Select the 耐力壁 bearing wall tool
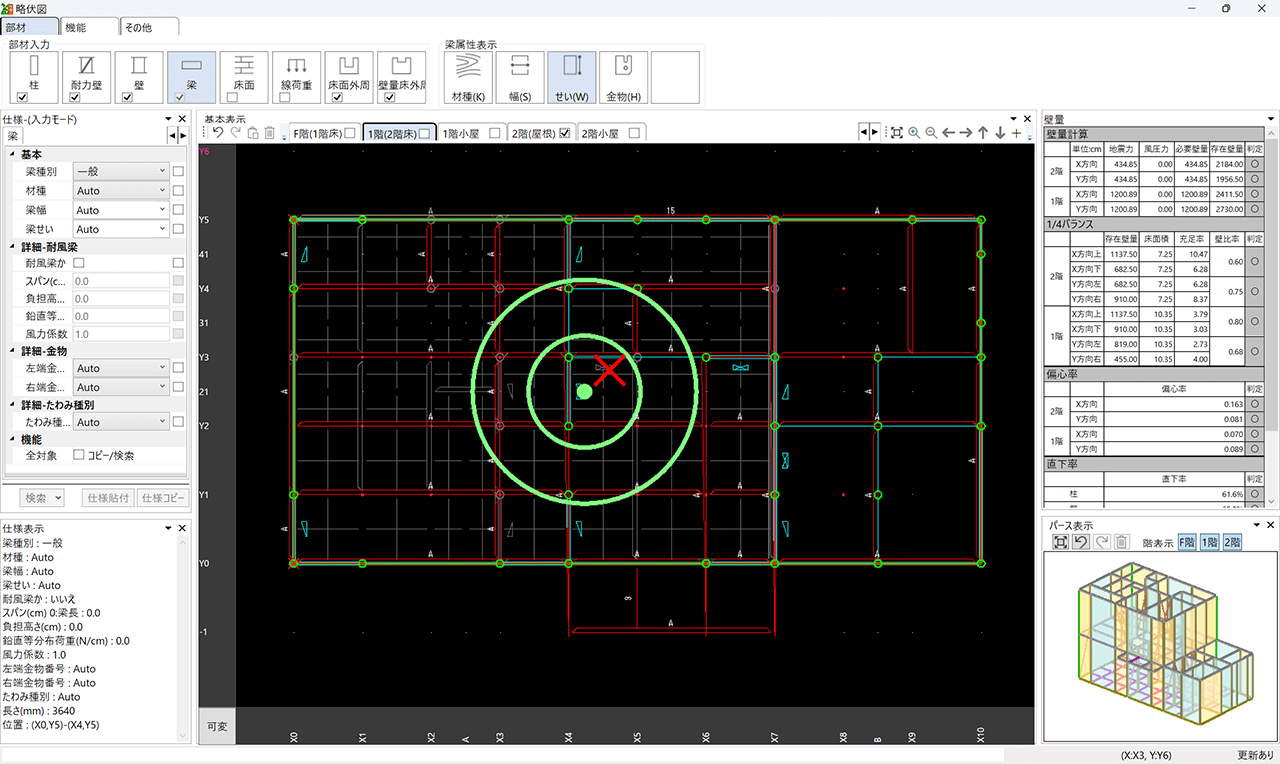This screenshot has width=1280, height=764. pyautogui.click(x=86, y=72)
